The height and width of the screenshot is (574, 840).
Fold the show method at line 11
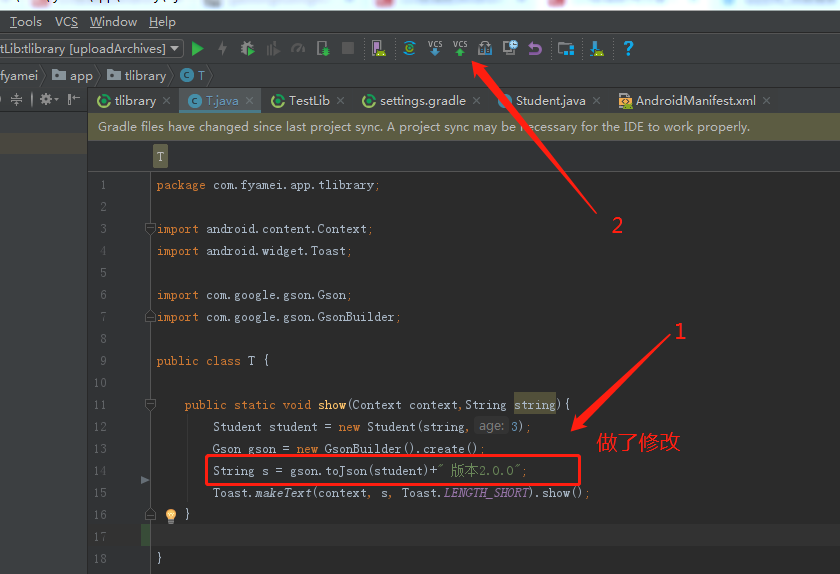coord(150,405)
